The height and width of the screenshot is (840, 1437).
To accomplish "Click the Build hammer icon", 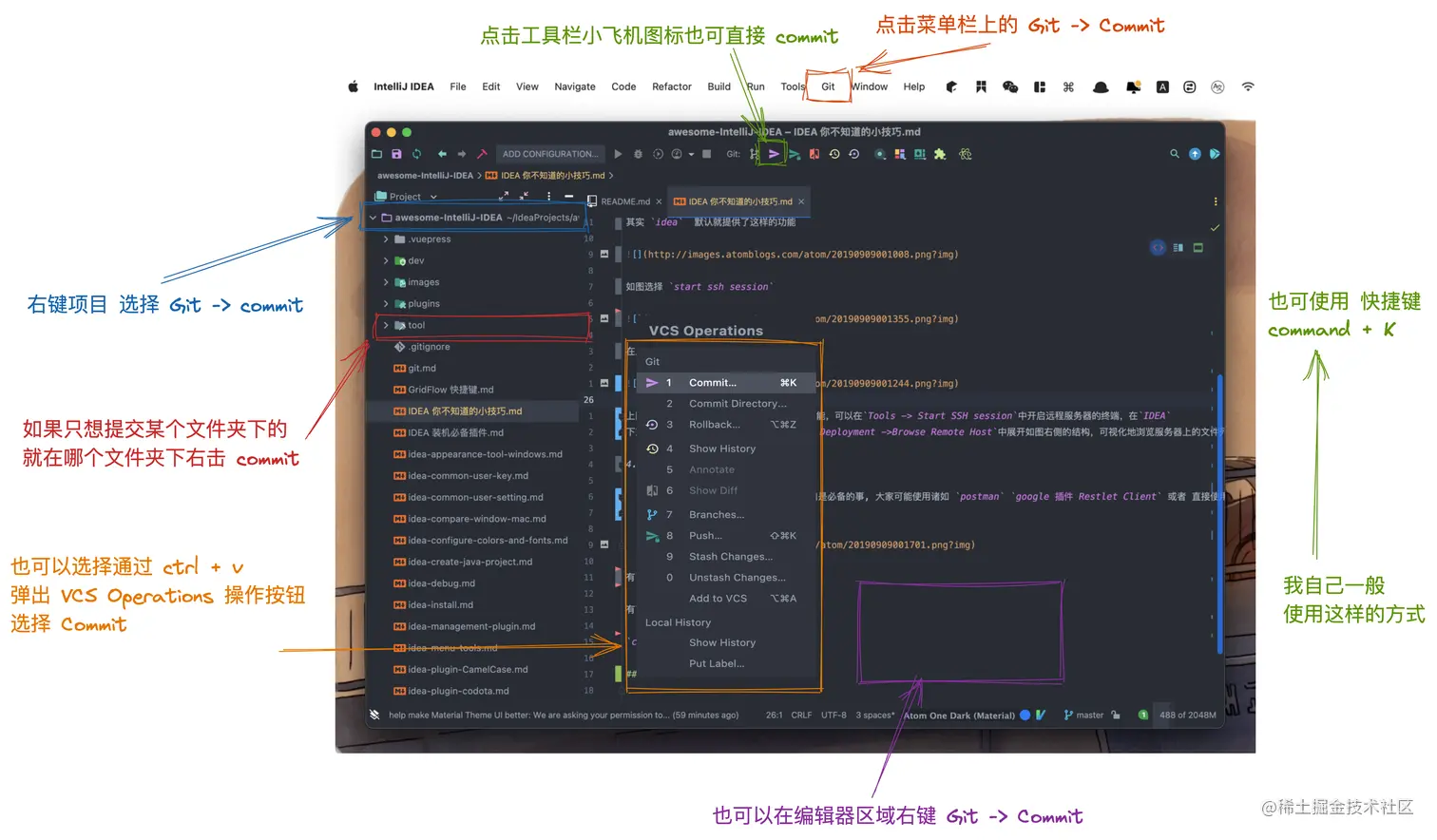I will (482, 154).
